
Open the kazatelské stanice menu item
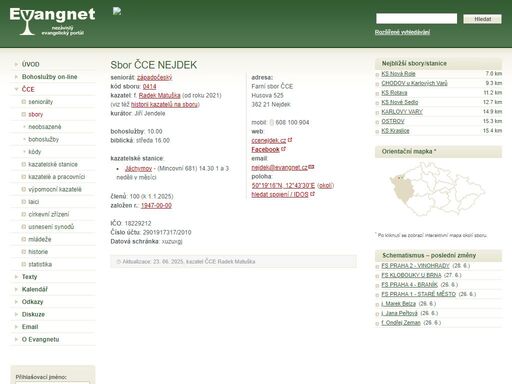53,164
